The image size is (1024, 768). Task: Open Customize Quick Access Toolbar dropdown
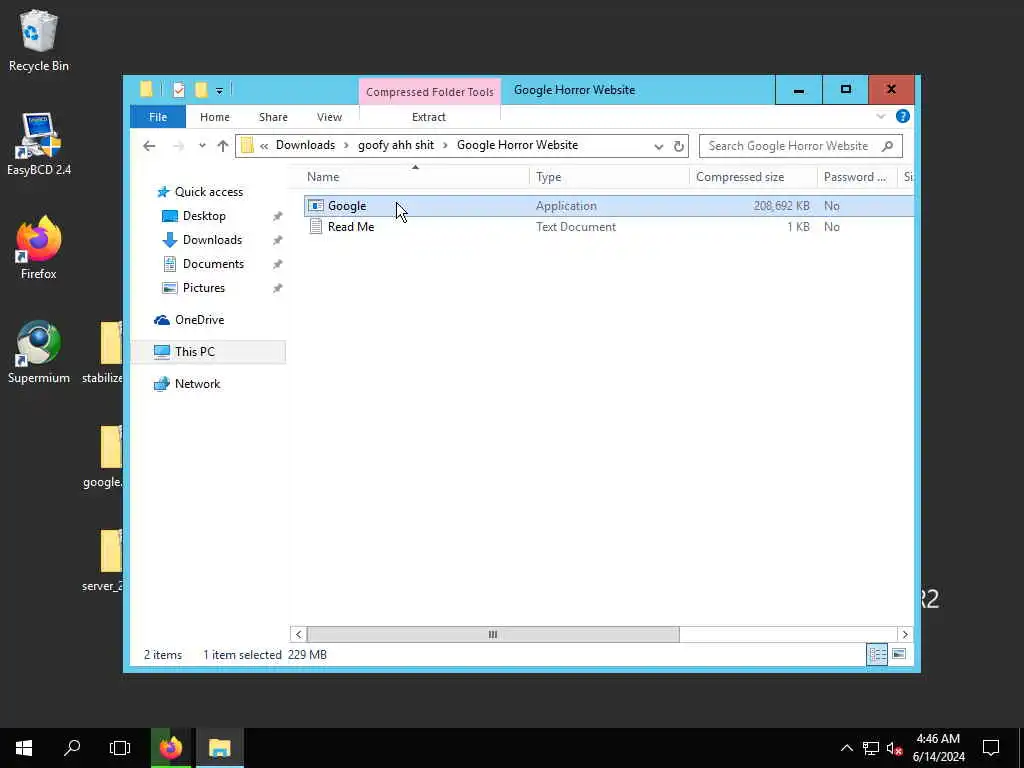[x=219, y=91]
